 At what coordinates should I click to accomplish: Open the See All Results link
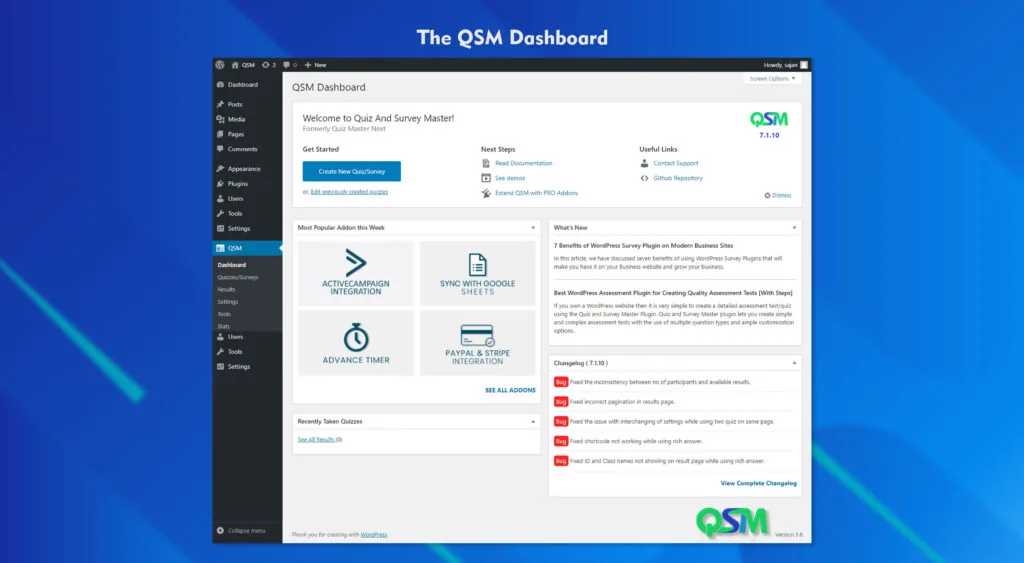click(316, 440)
